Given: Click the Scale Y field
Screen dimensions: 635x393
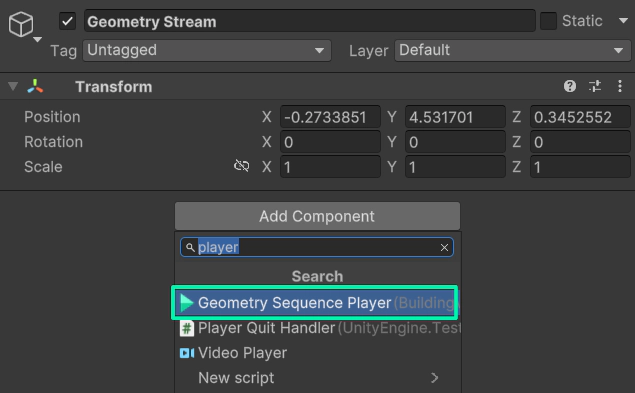Looking at the screenshot, I should (x=455, y=167).
